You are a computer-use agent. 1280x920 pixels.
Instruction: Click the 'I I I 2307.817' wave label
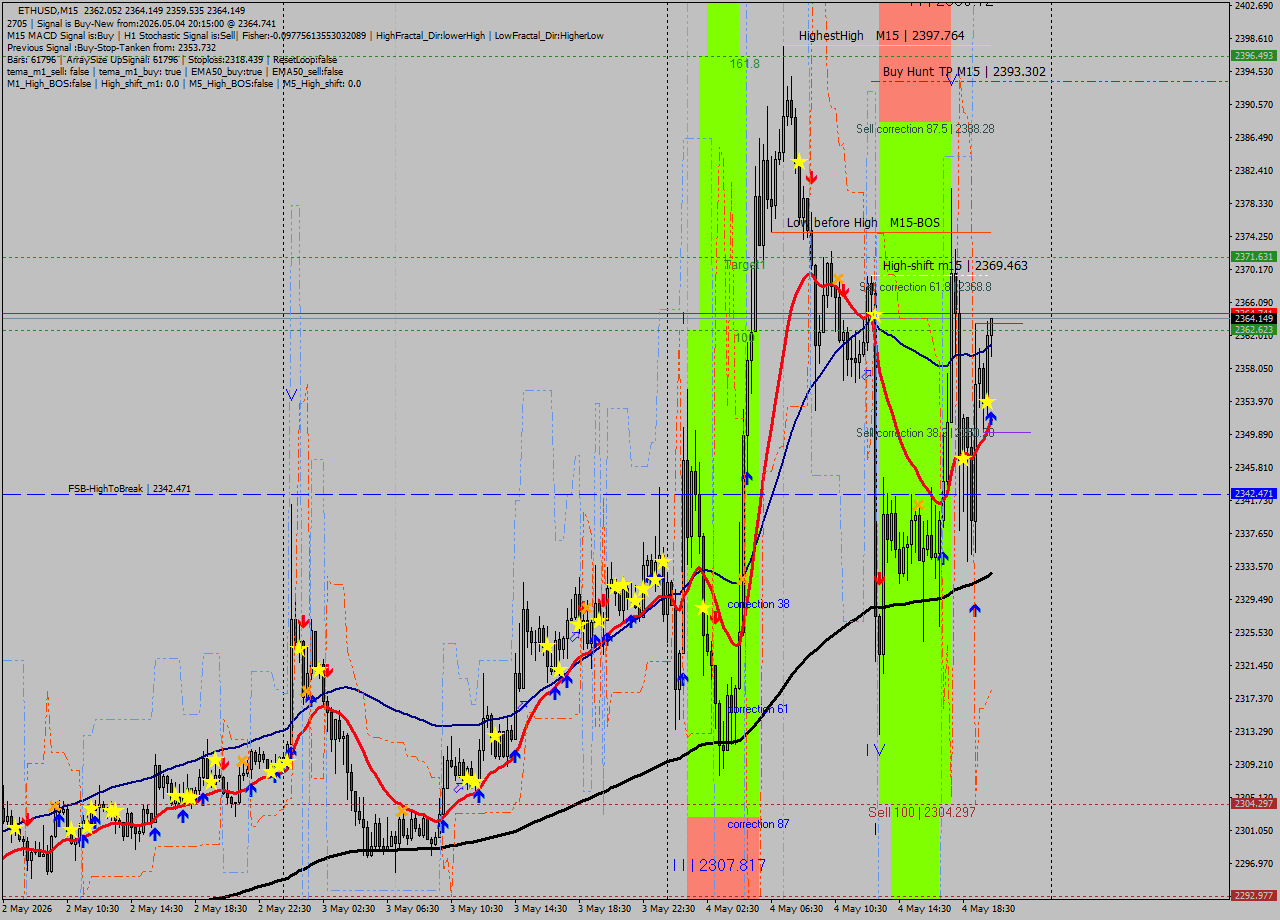coord(718,864)
